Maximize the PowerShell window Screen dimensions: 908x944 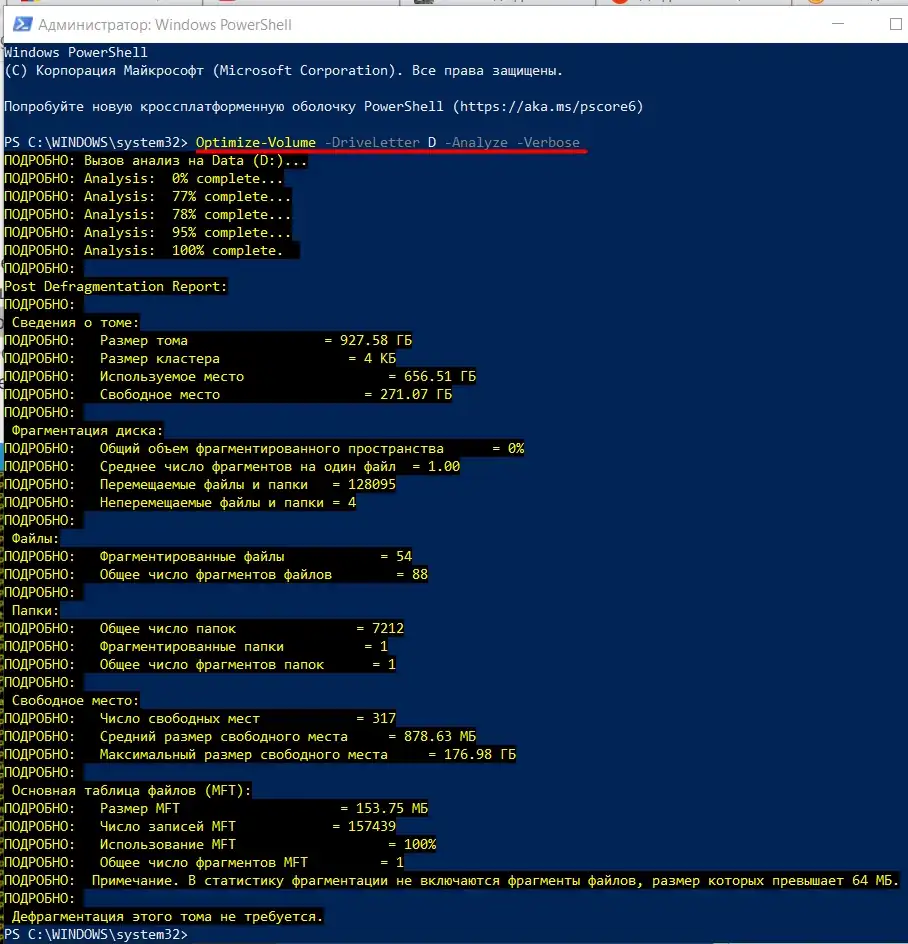[x=895, y=24]
